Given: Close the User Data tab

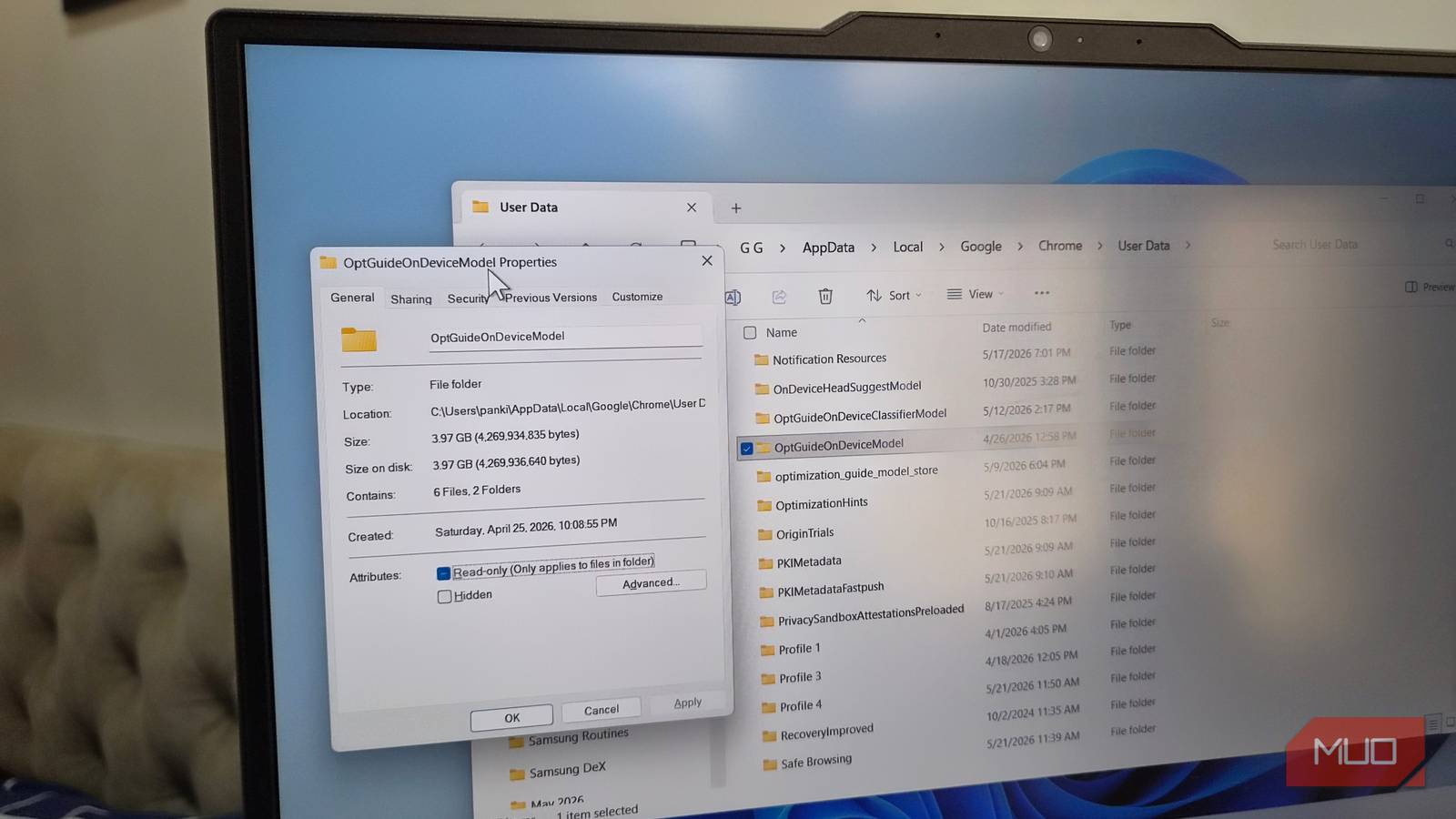Looking at the screenshot, I should tap(692, 207).
